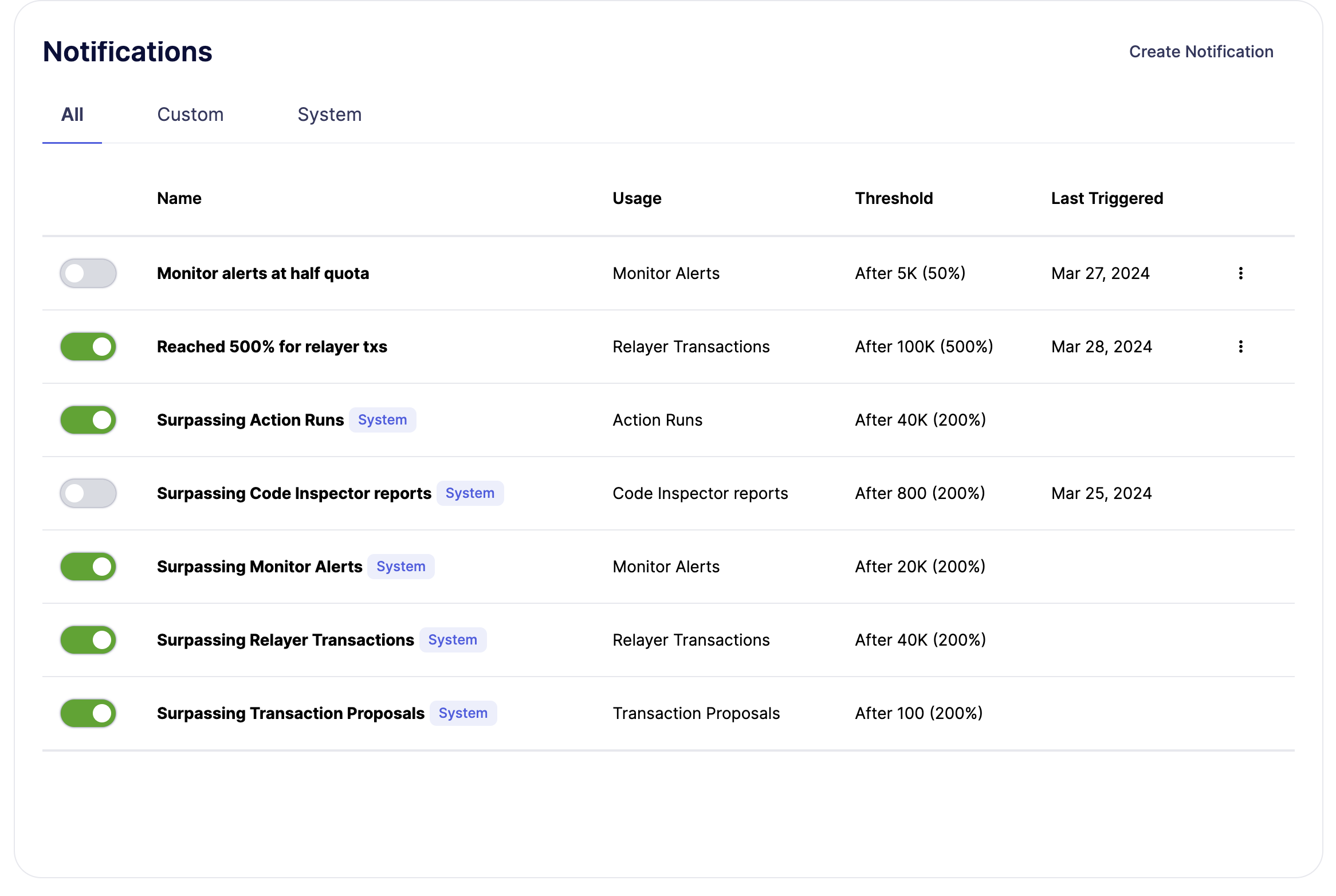Image resolution: width=1336 pixels, height=896 pixels.
Task: Disable Reached 500% for relayer txs toggle
Action: tap(88, 347)
